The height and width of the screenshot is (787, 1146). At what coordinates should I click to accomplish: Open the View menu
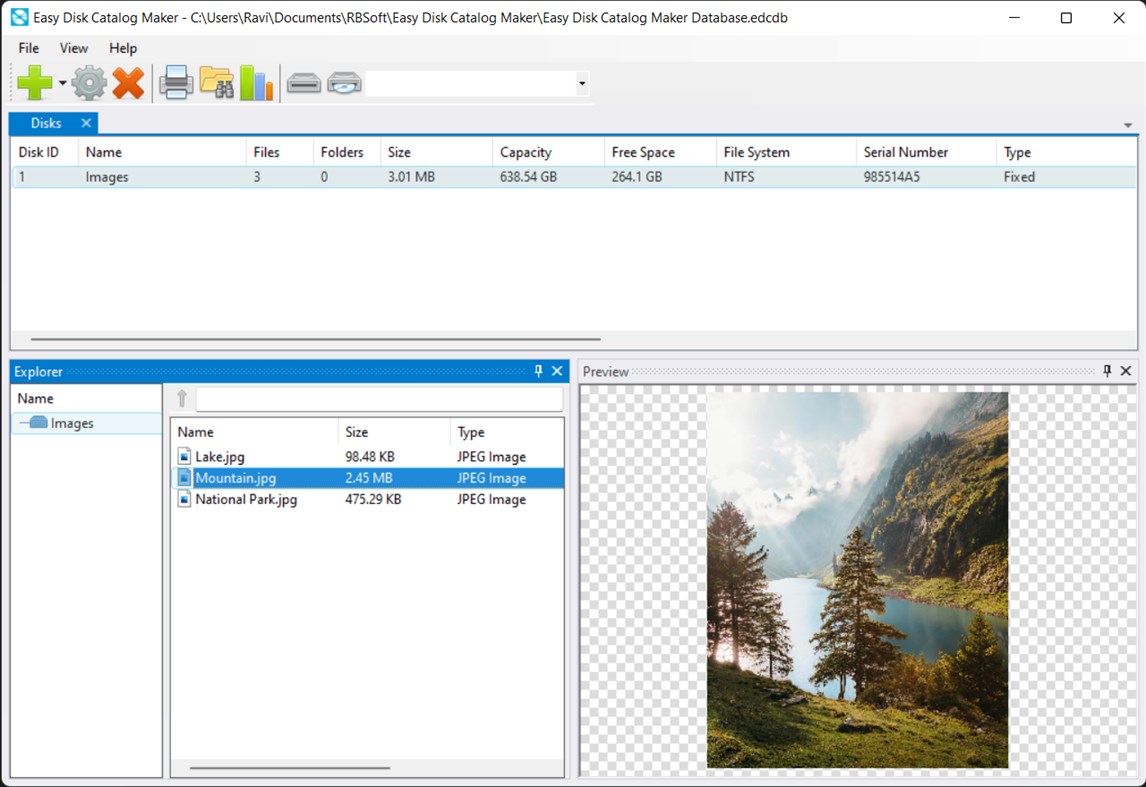pyautogui.click(x=73, y=48)
